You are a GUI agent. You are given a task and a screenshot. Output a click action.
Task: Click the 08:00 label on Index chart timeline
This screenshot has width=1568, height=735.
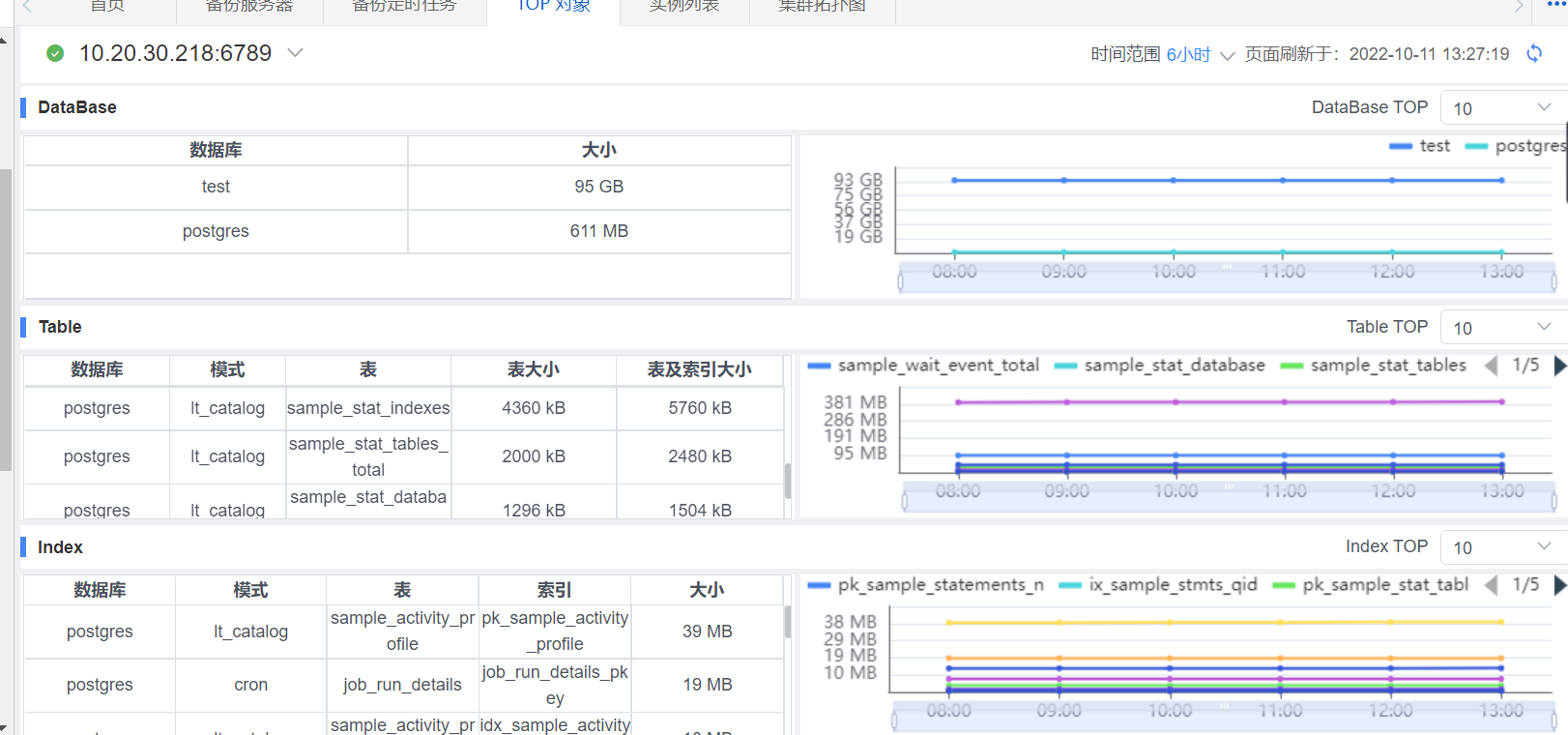pos(948,711)
